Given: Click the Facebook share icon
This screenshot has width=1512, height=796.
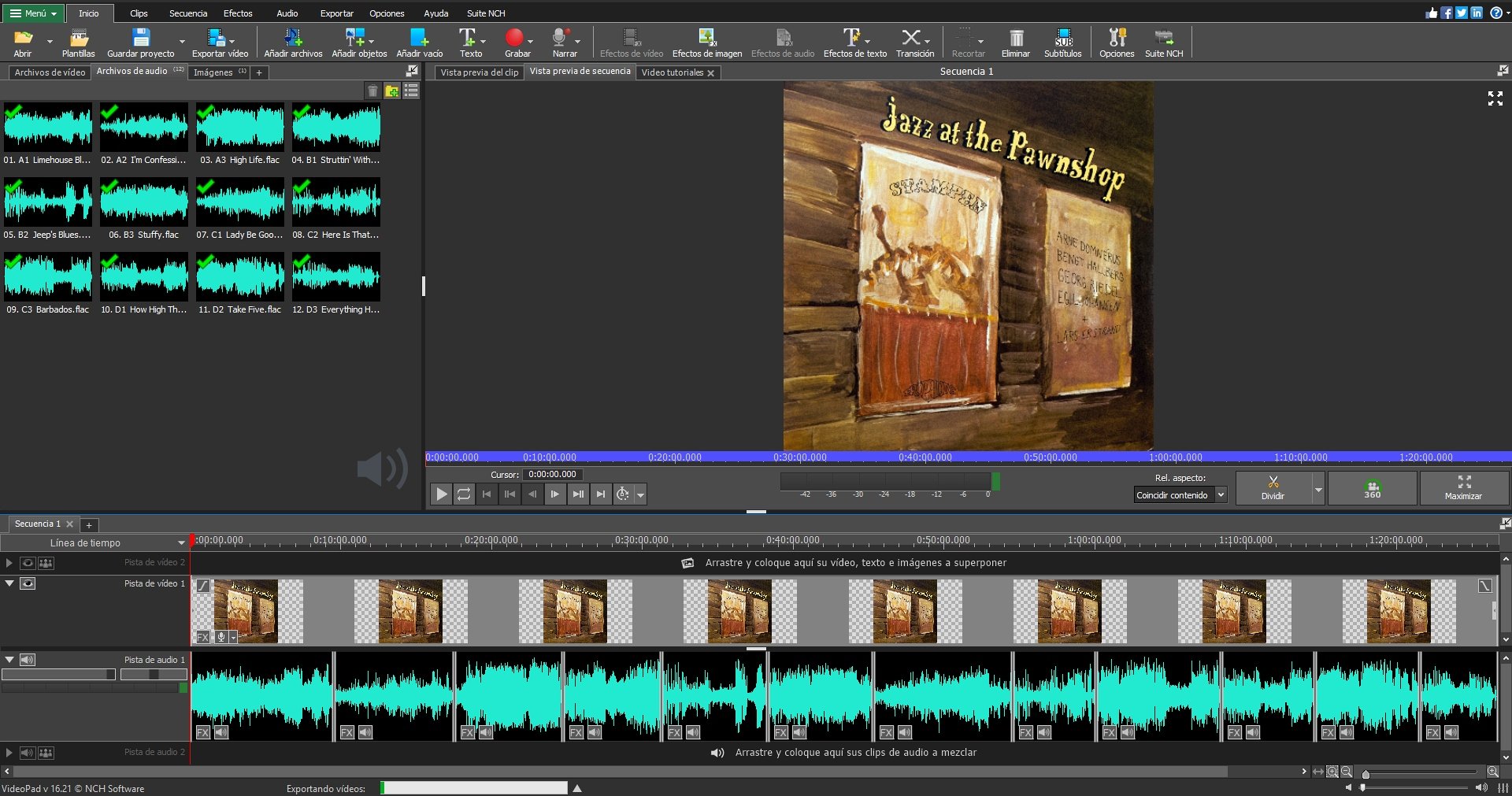Looking at the screenshot, I should (1447, 13).
